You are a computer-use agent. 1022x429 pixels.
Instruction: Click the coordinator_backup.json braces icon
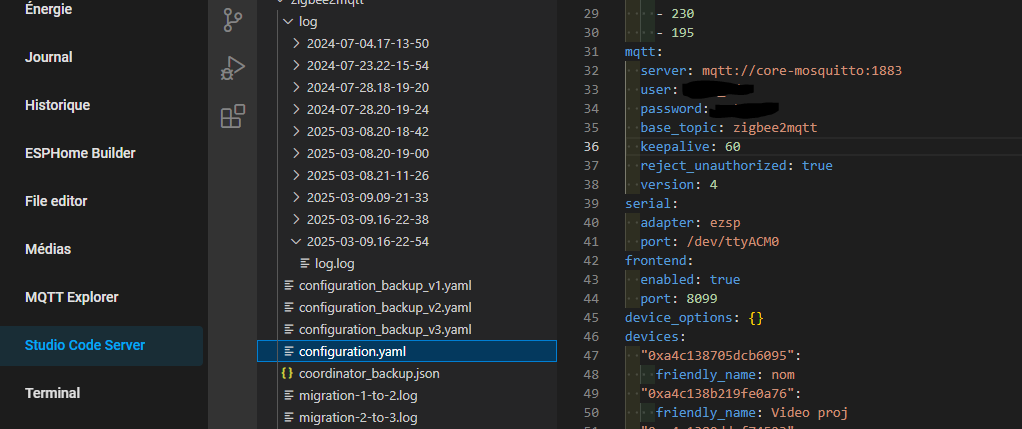point(289,373)
